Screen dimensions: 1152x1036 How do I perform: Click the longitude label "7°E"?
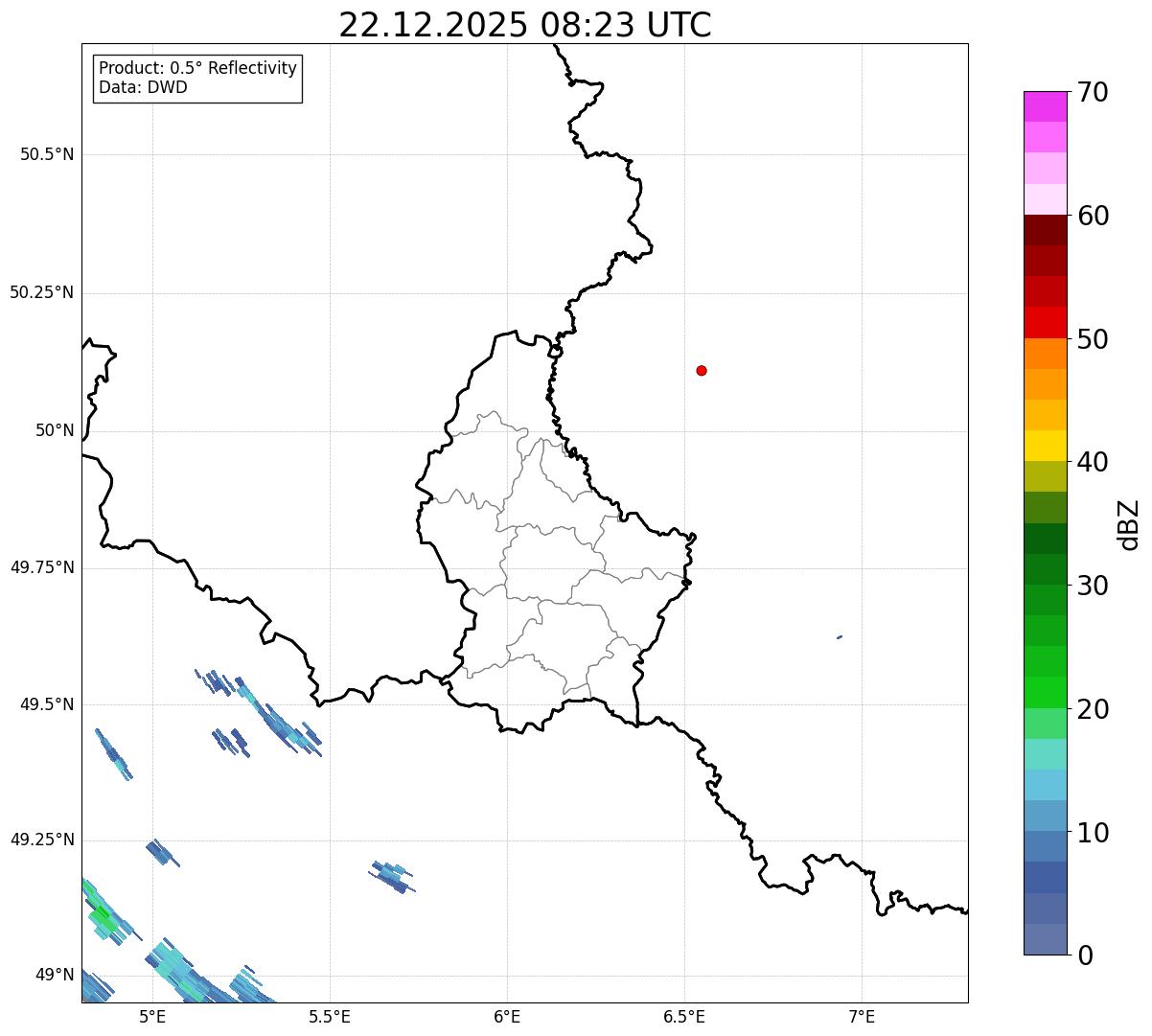(862, 1016)
